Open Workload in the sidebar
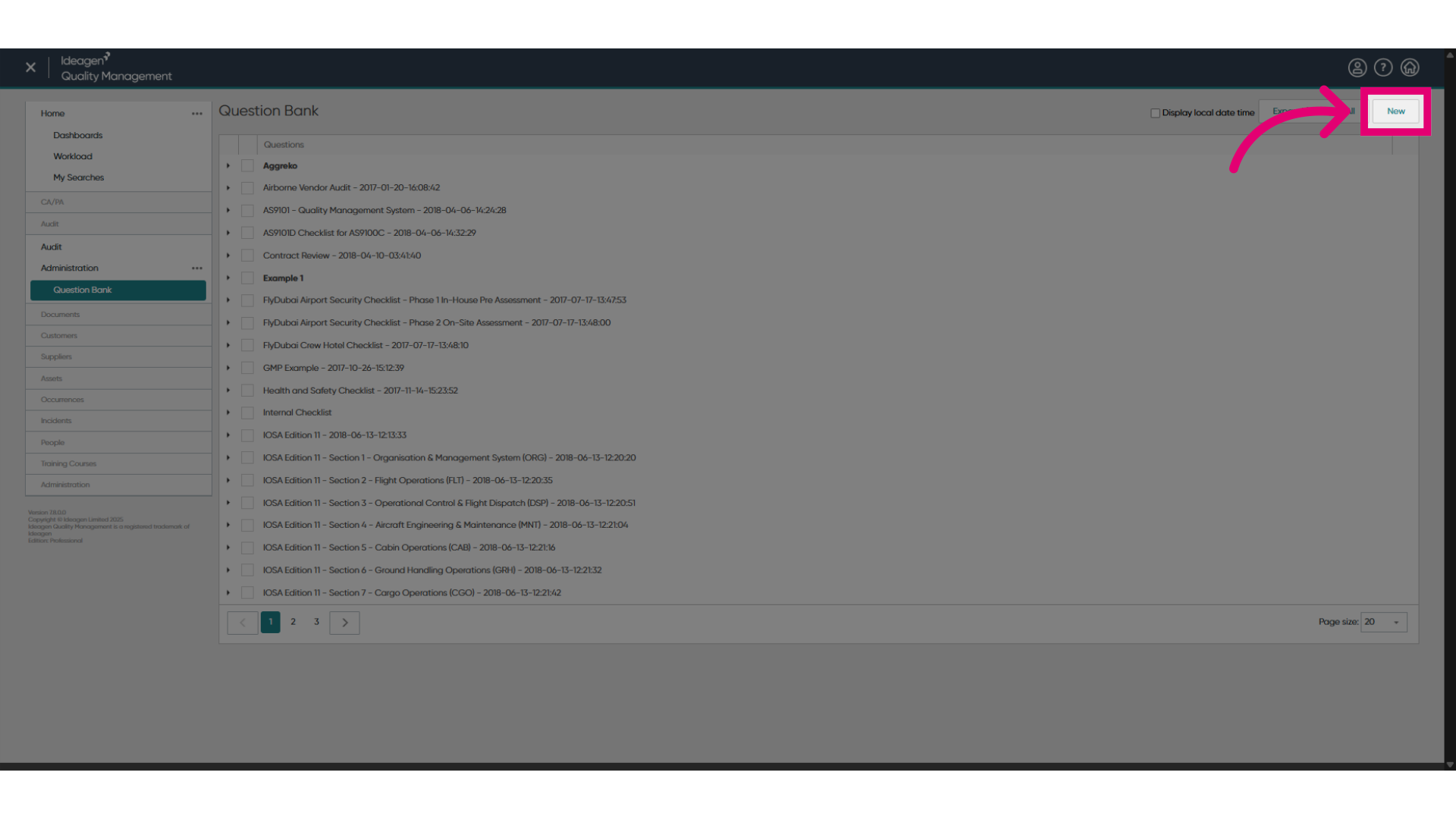The image size is (1456, 819). pyautogui.click(x=73, y=157)
